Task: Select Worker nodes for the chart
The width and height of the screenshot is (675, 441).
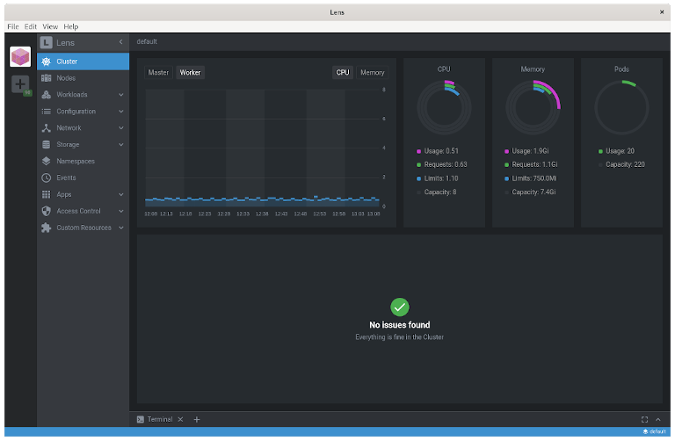Action: click(190, 73)
